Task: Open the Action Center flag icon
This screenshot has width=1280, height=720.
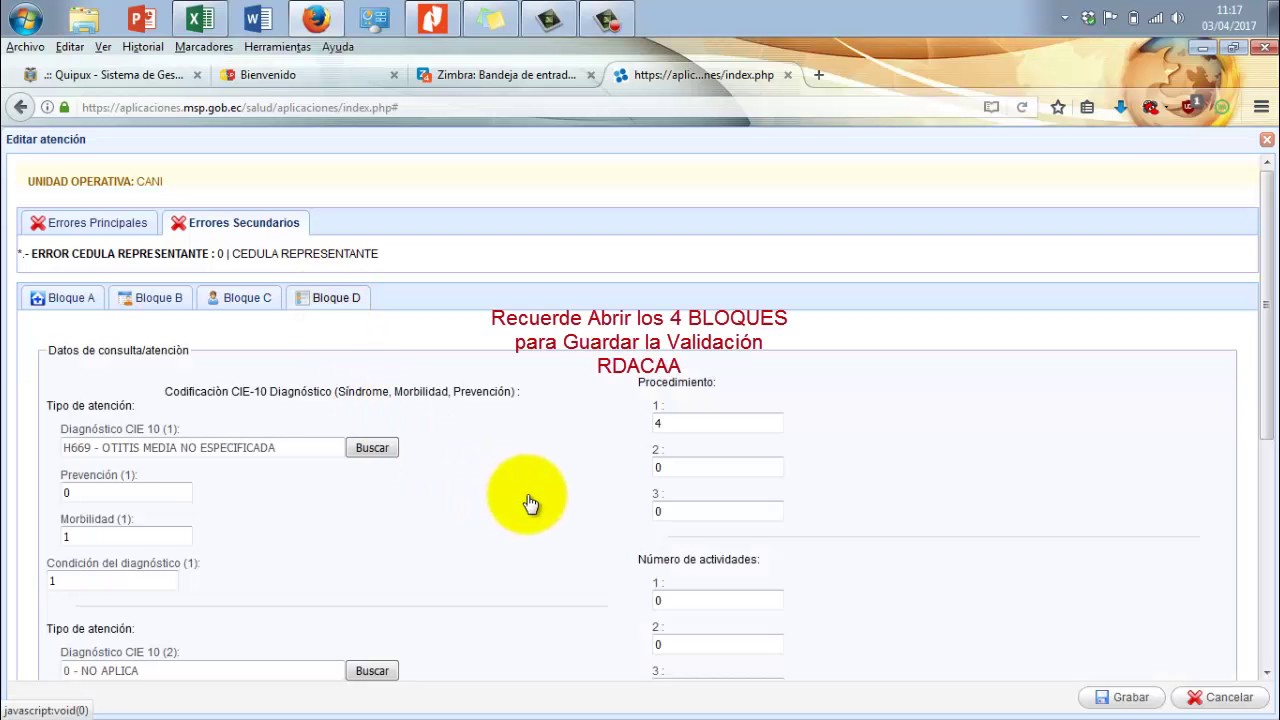Action: (1111, 18)
